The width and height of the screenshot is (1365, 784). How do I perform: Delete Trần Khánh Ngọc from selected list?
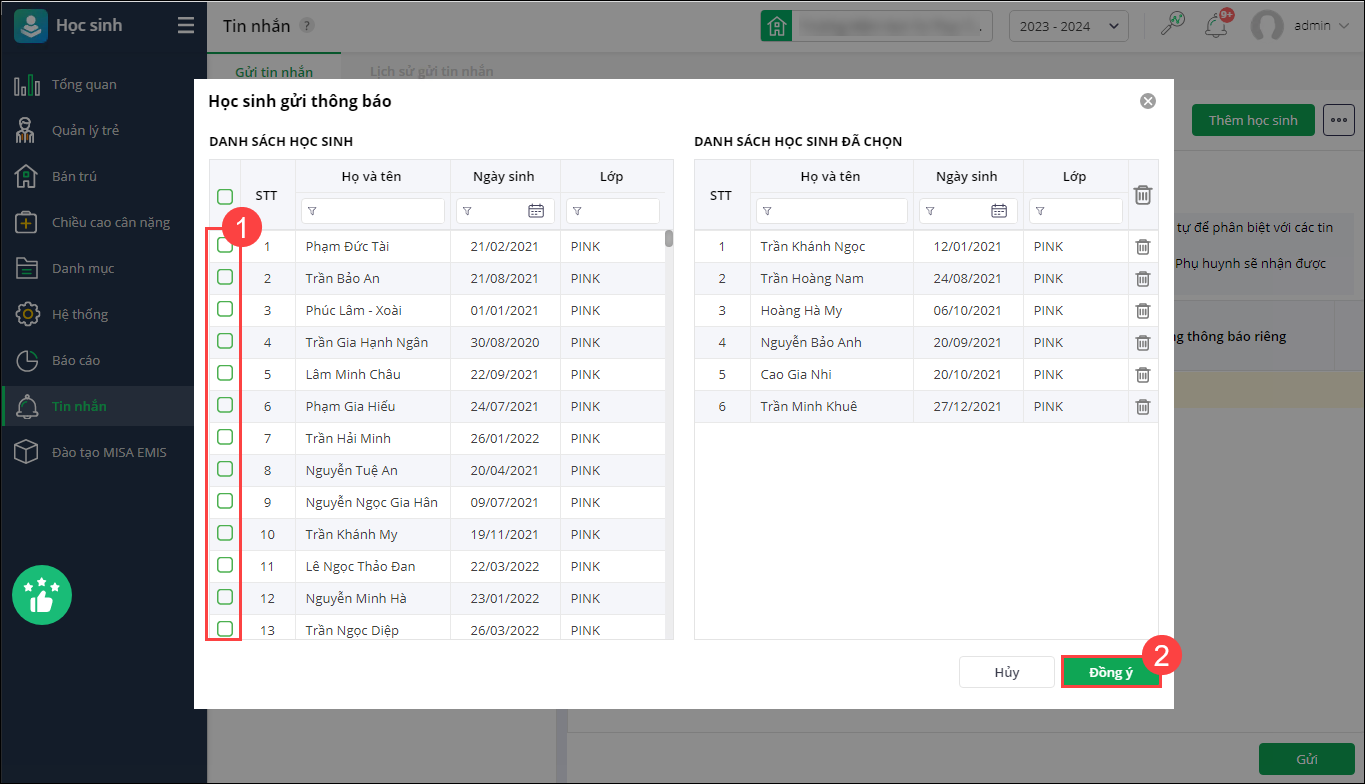pyautogui.click(x=1143, y=247)
